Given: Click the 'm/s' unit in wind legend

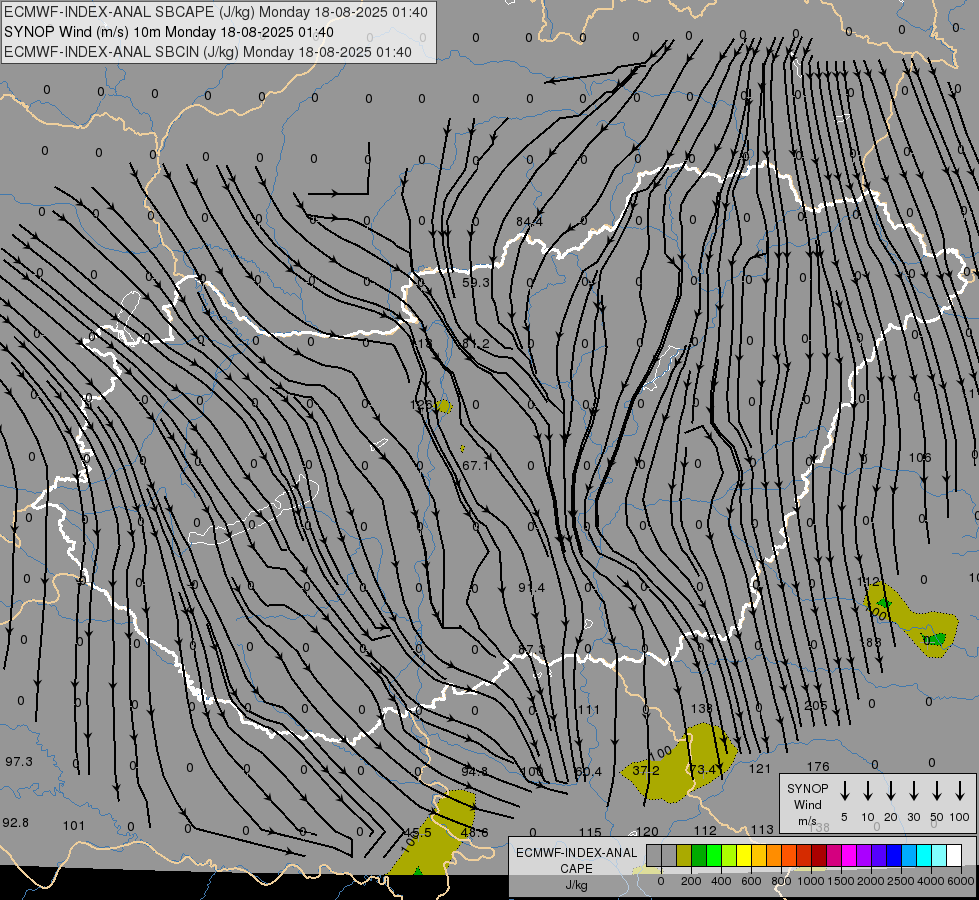Looking at the screenshot, I should pyautogui.click(x=807, y=821).
